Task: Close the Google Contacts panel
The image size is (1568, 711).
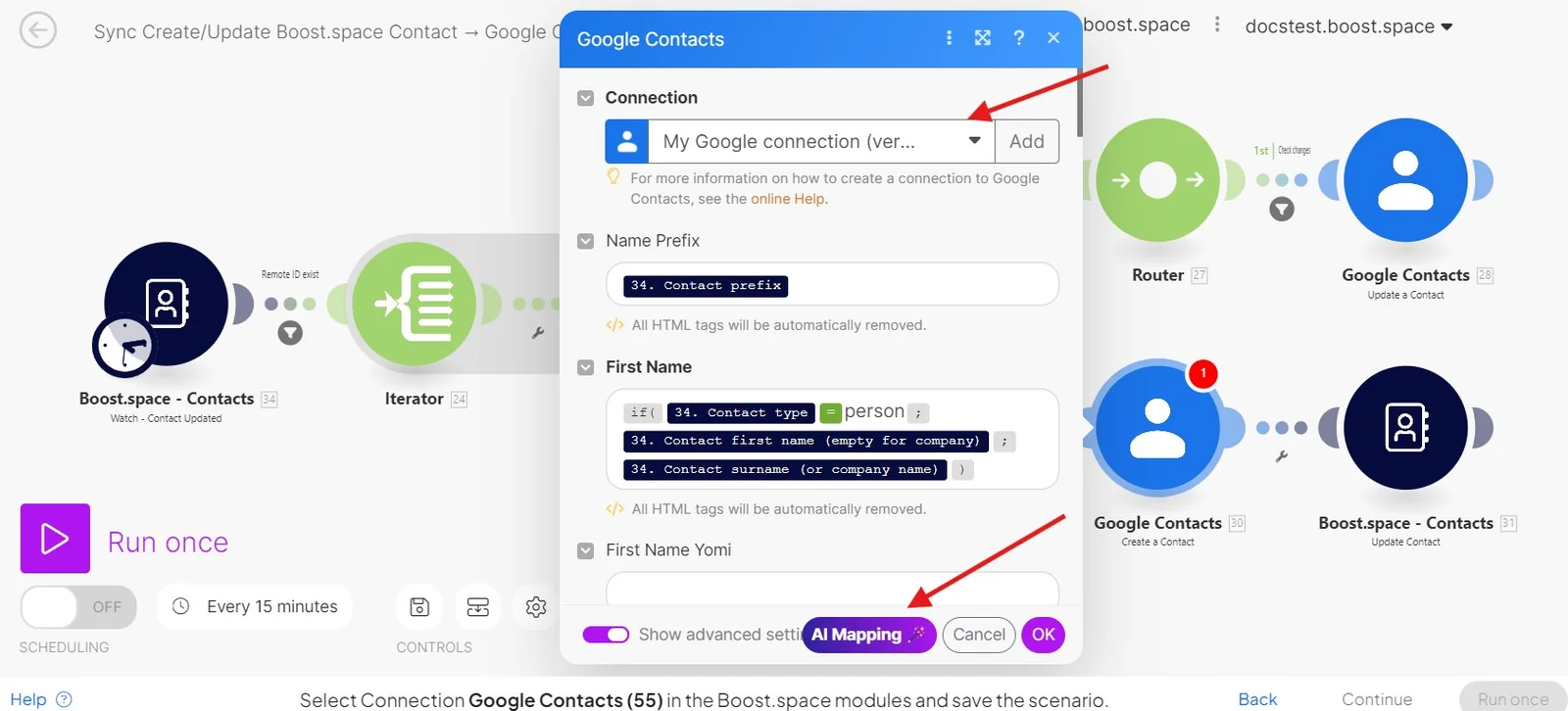Action: 1053,37
